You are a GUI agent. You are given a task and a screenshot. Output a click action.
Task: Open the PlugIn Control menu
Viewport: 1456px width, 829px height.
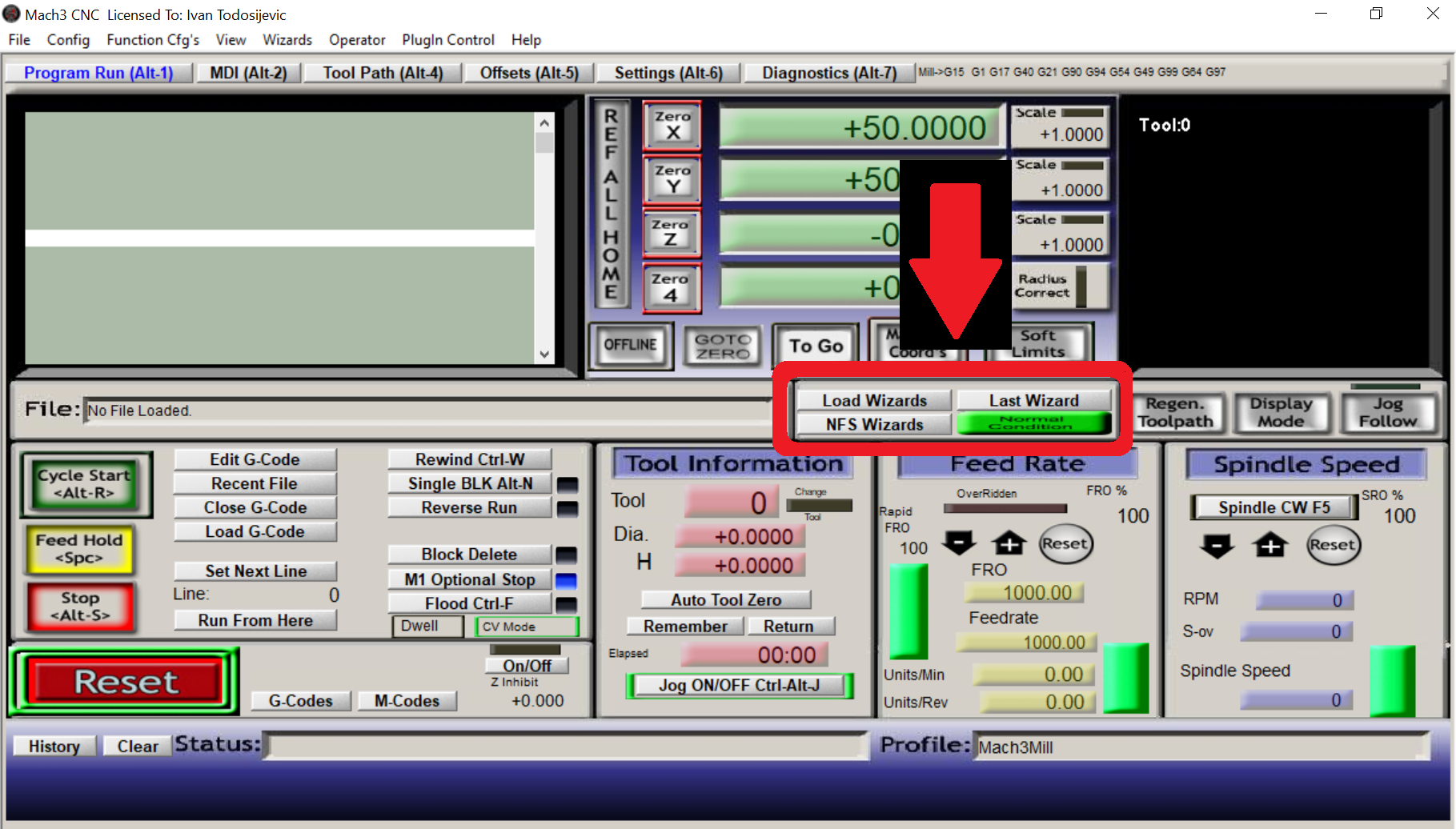coord(448,40)
